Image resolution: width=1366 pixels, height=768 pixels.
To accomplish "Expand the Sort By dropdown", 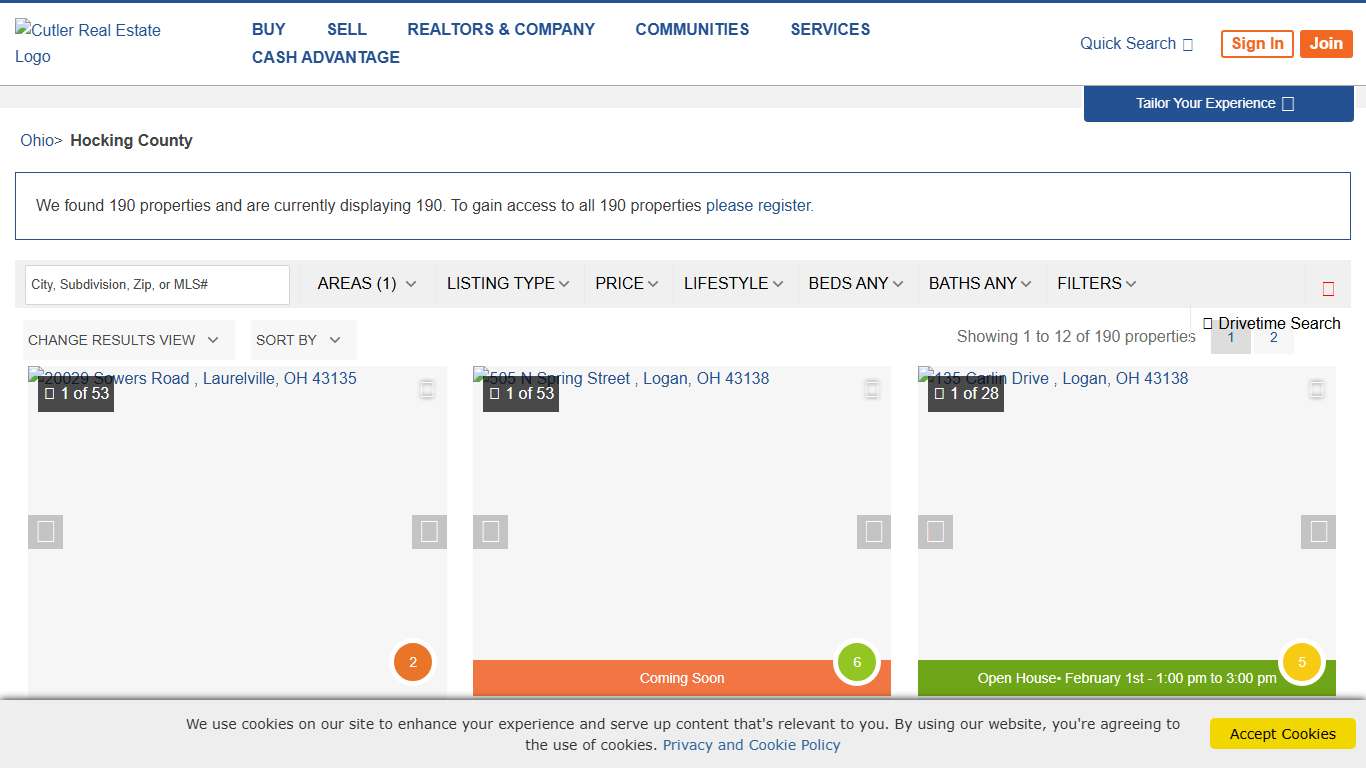I will coord(298,340).
